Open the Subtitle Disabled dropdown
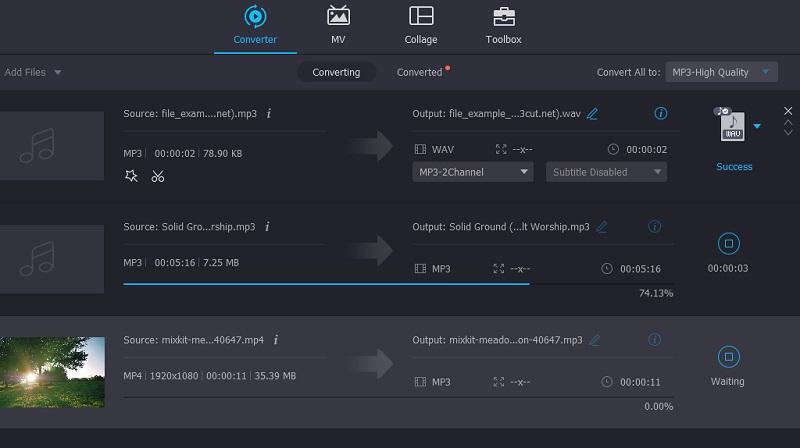The width and height of the screenshot is (800, 448). pos(608,172)
